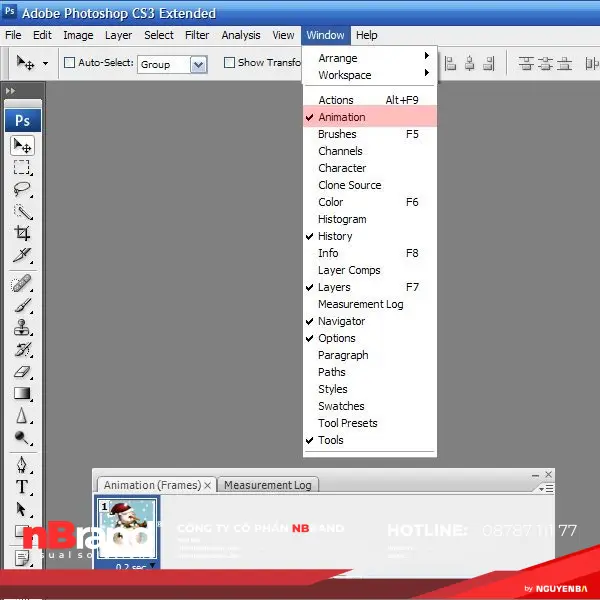
Task: Toggle the Tools panel item
Action: (x=370, y=440)
